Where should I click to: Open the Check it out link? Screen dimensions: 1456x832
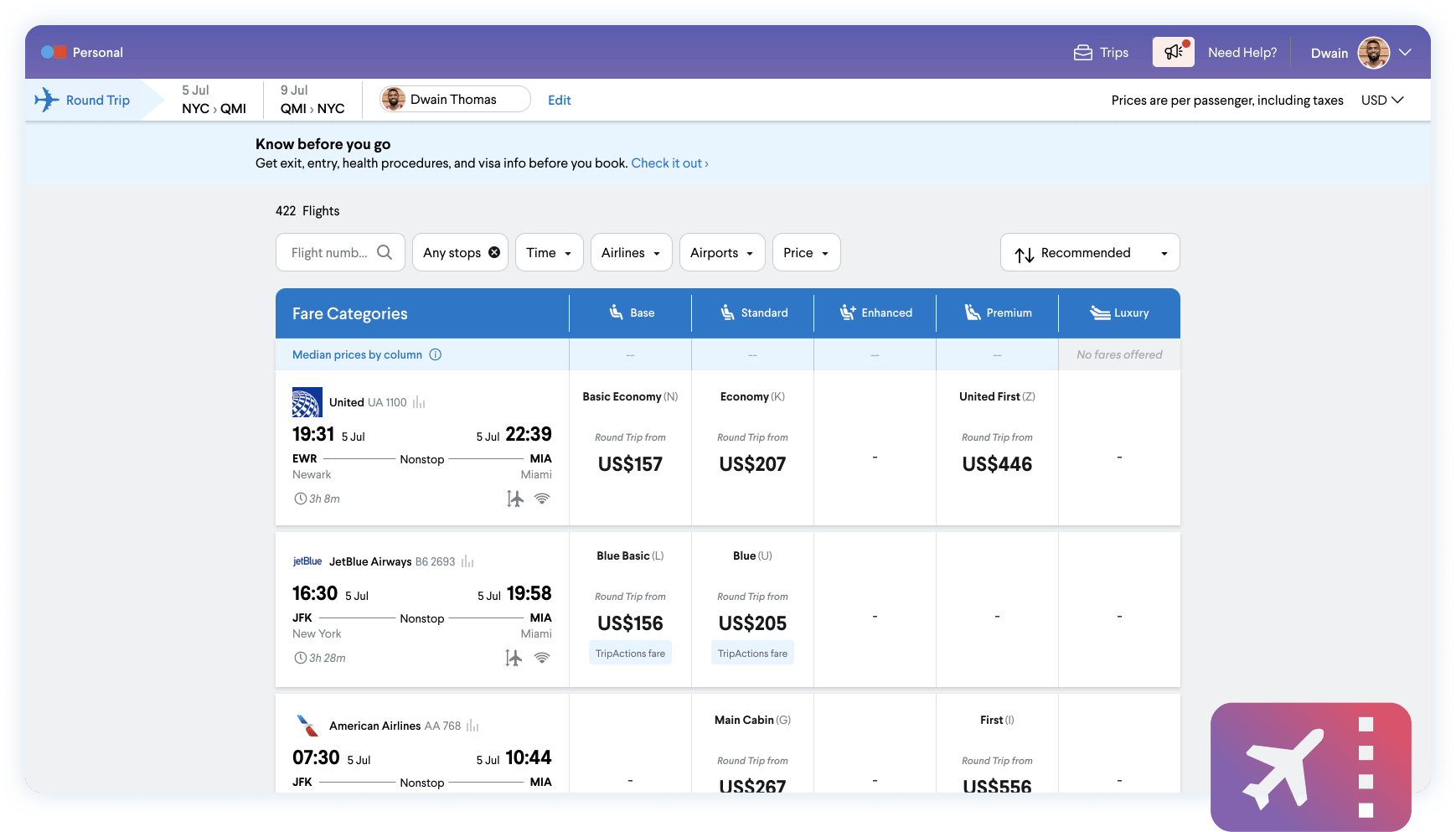click(x=669, y=163)
